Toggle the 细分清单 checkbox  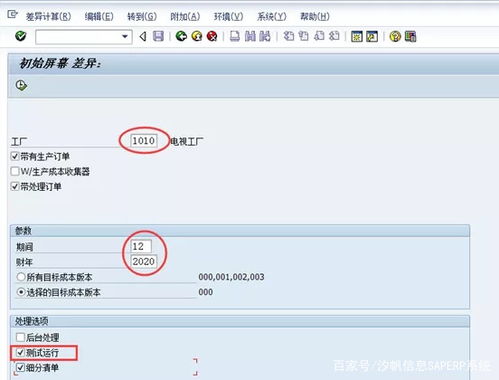(x=20, y=368)
